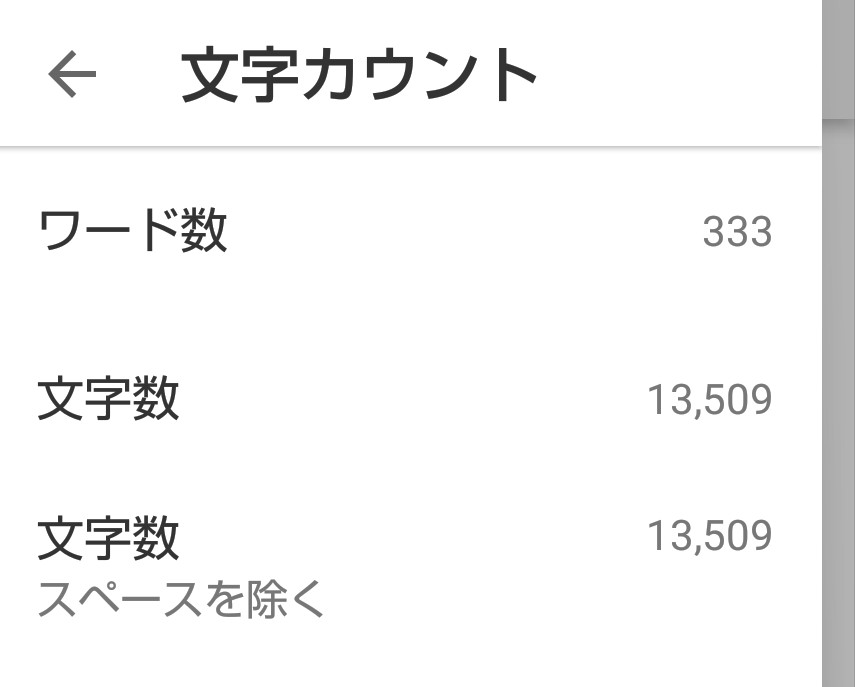Viewport: 855px width, 687px height.
Task: Click the empty header area right of 文字カウント
Action: click(680, 76)
